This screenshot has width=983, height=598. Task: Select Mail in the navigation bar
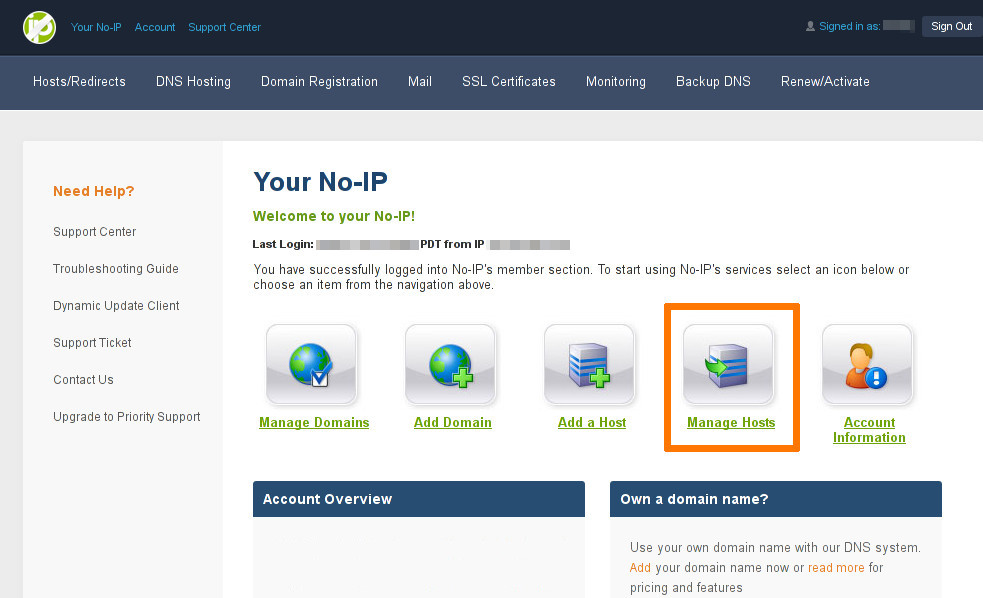click(x=419, y=81)
